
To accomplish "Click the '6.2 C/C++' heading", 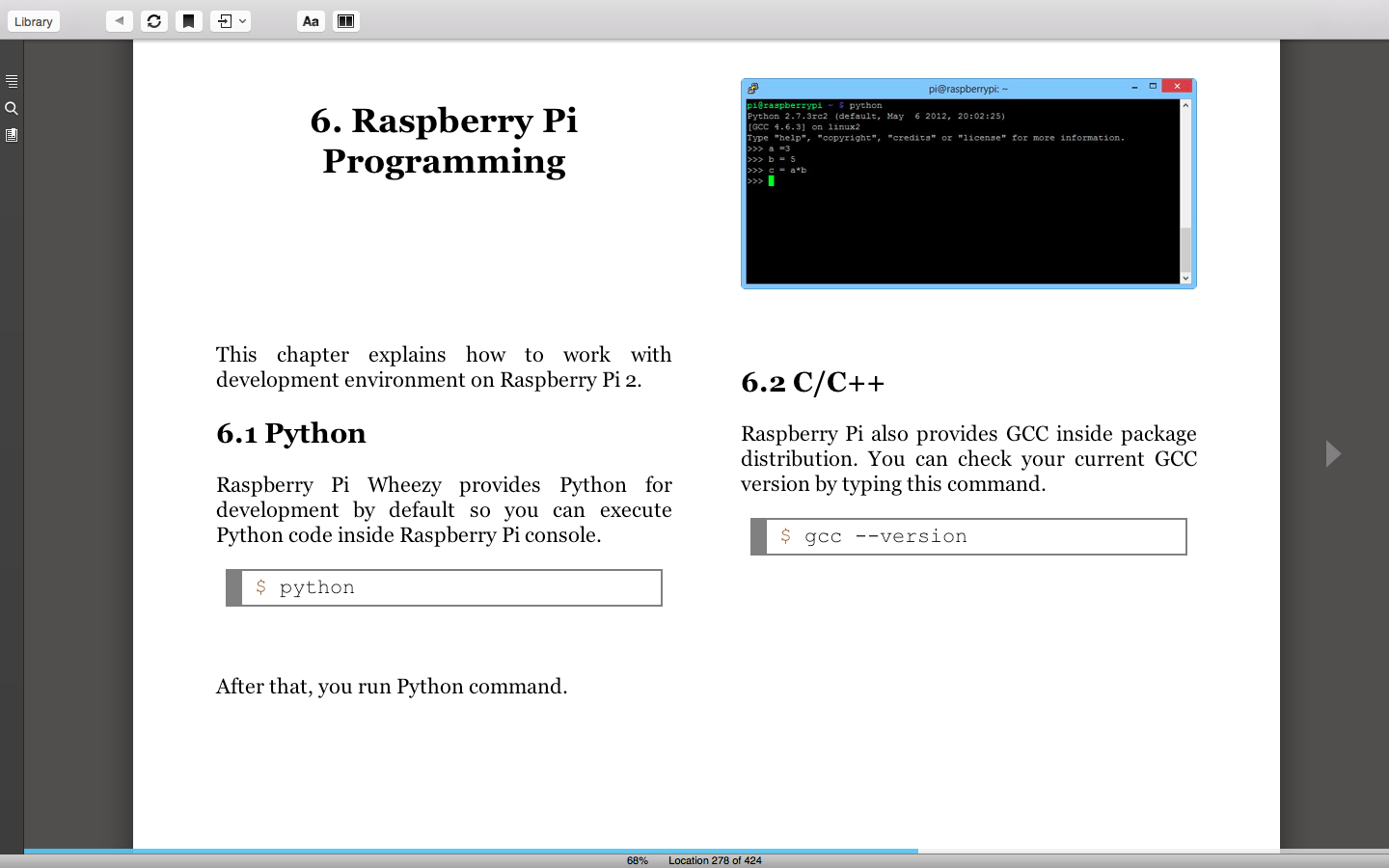I will (812, 383).
